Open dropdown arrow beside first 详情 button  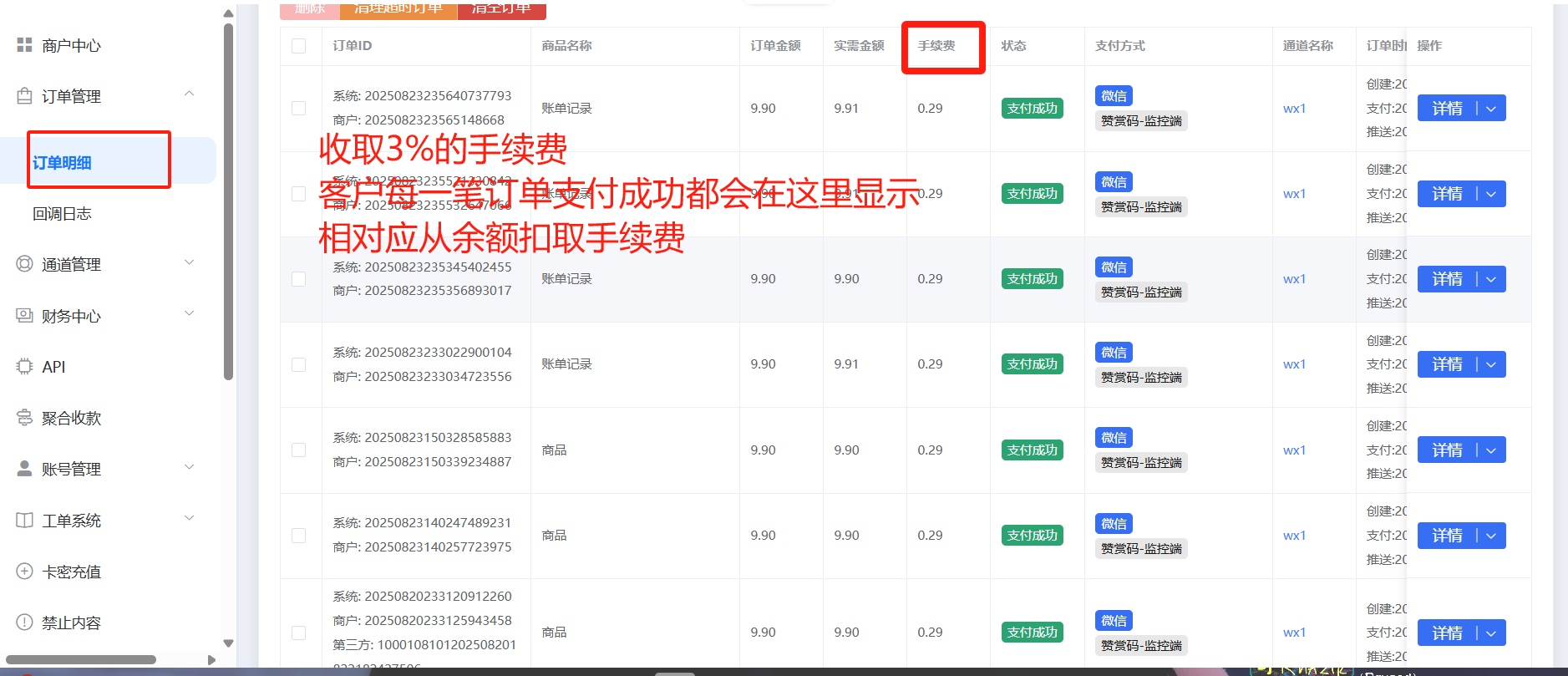click(x=1491, y=109)
